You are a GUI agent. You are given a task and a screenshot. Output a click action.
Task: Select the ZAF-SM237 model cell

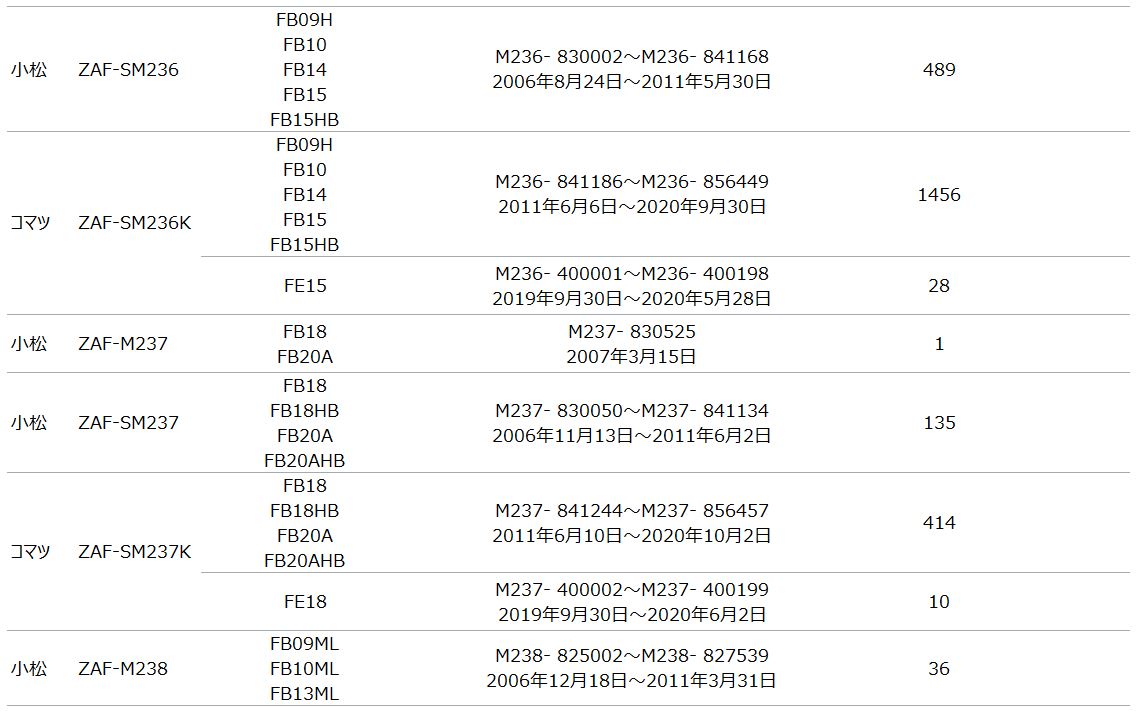[x=128, y=423]
